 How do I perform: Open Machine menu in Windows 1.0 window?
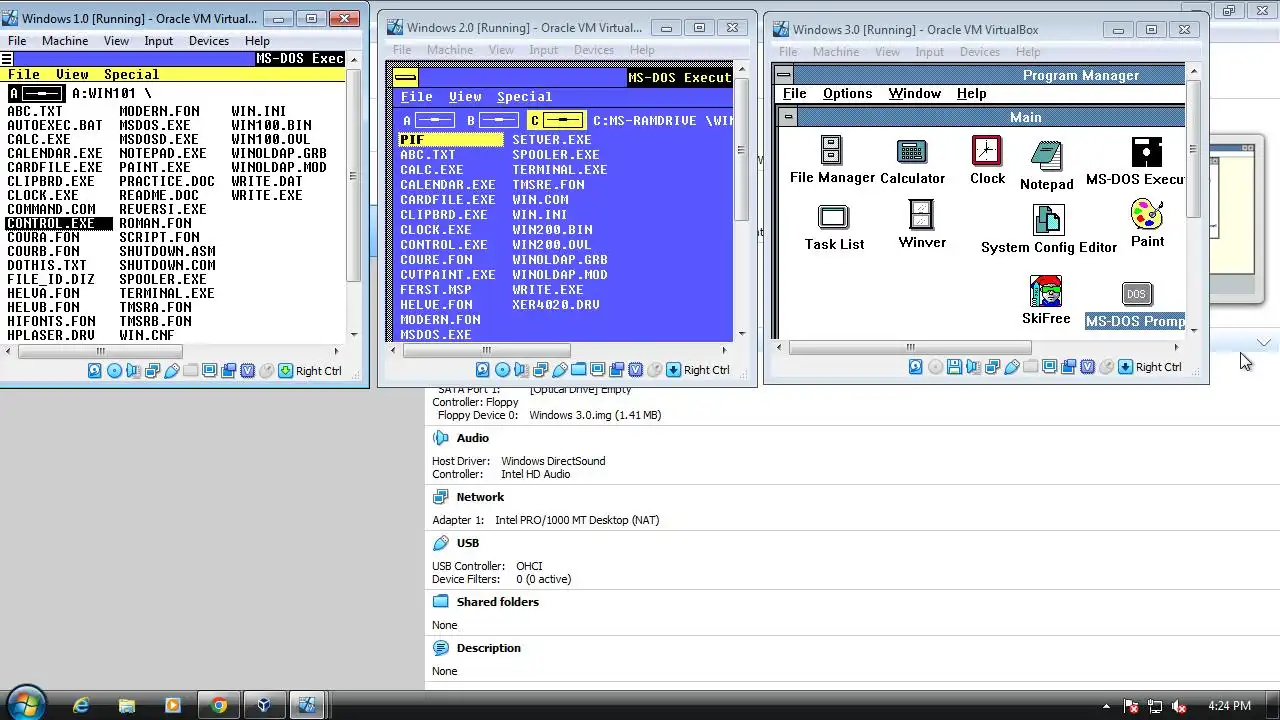click(x=64, y=41)
